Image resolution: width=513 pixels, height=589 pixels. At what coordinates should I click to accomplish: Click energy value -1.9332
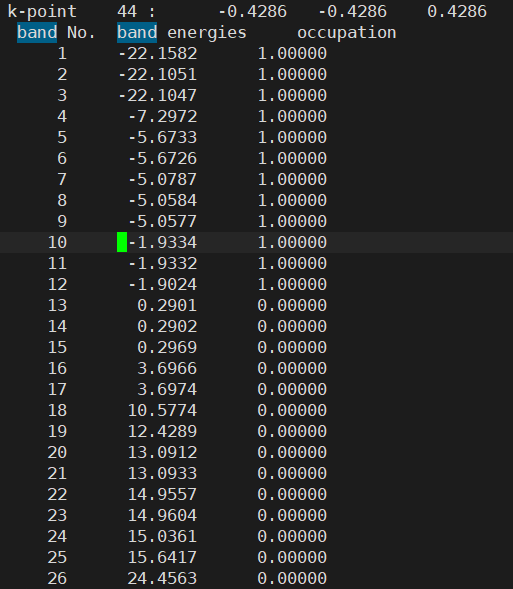pos(162,264)
